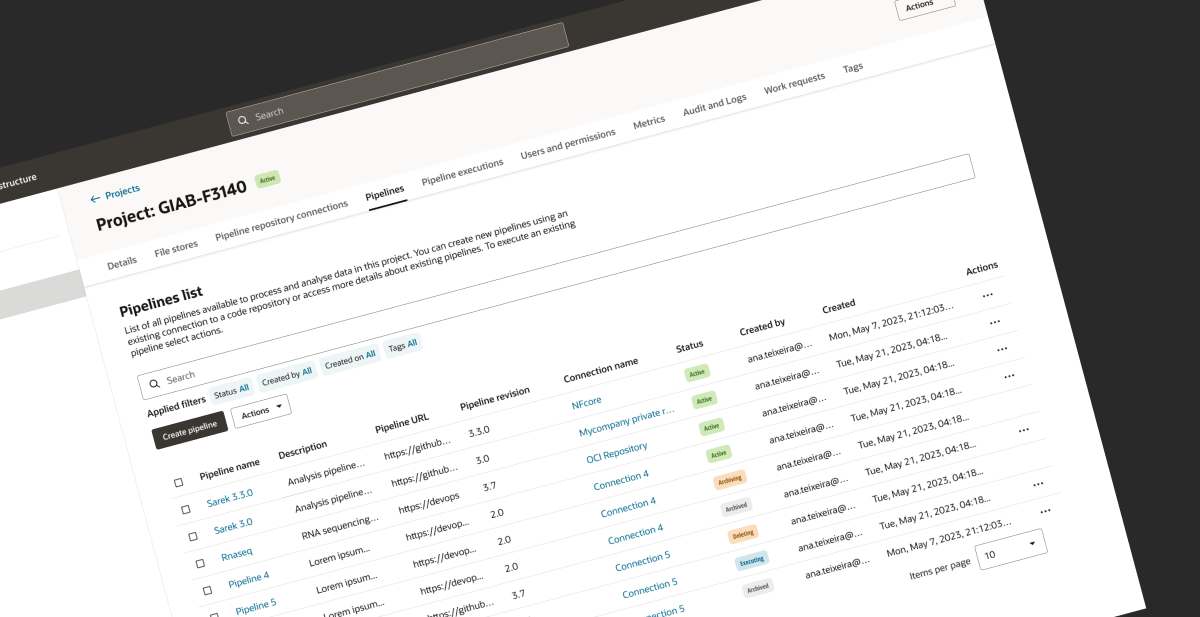This screenshot has height=617, width=1200.
Task: Click the magnifier icon in pipelines list search
Action: pyautogui.click(x=153, y=382)
